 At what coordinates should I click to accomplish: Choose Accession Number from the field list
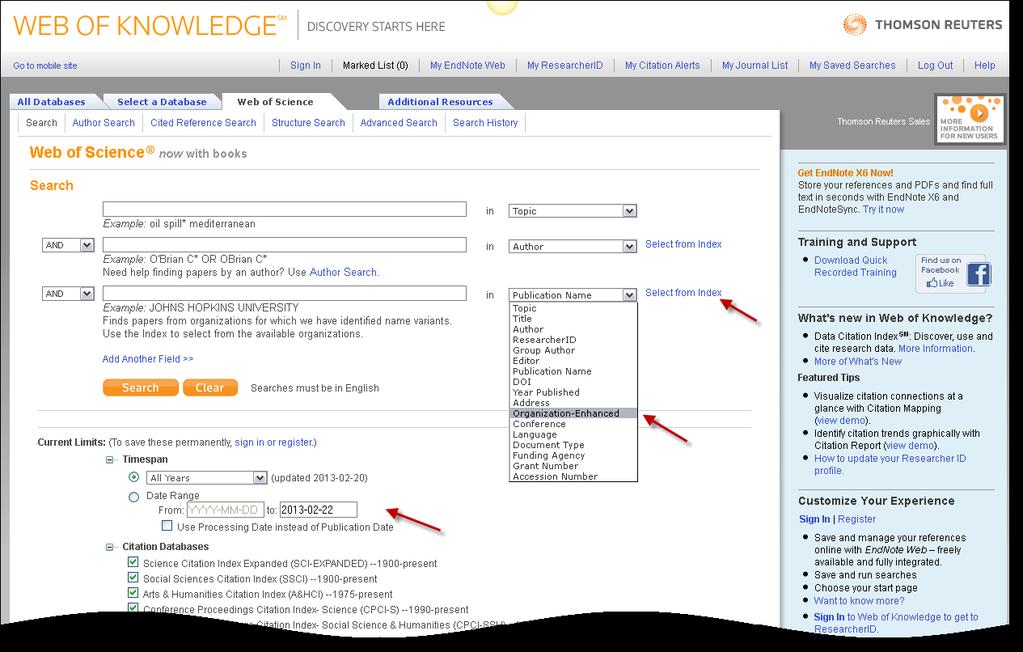(x=573, y=476)
